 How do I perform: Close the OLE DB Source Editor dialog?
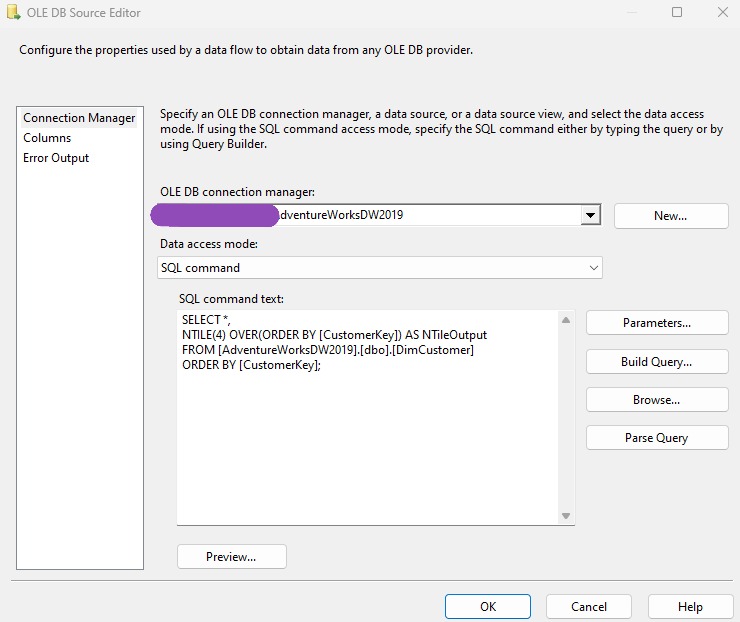point(722,13)
